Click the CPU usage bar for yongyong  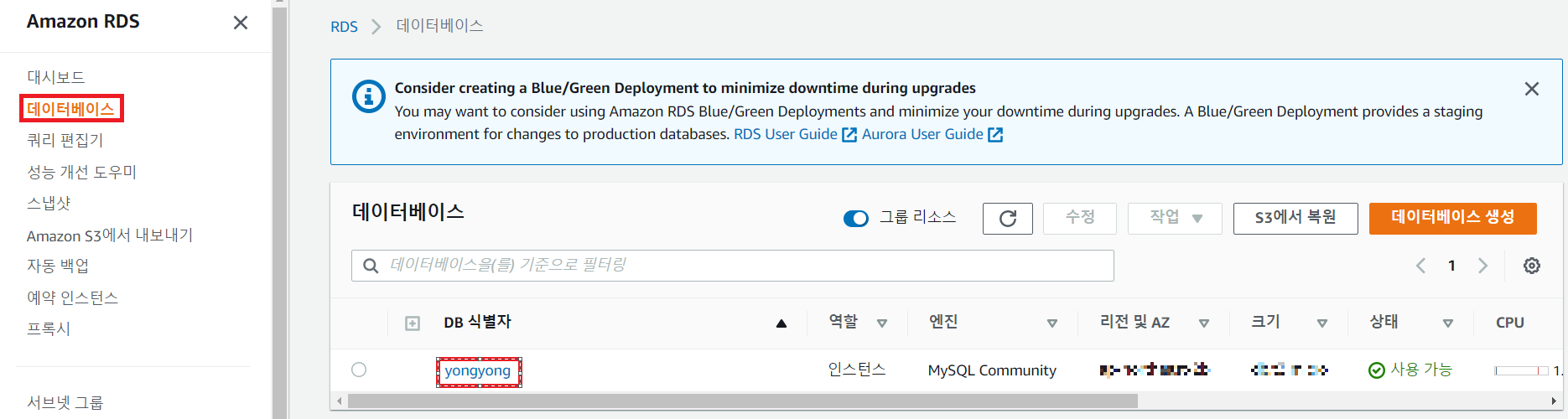pos(1522,370)
